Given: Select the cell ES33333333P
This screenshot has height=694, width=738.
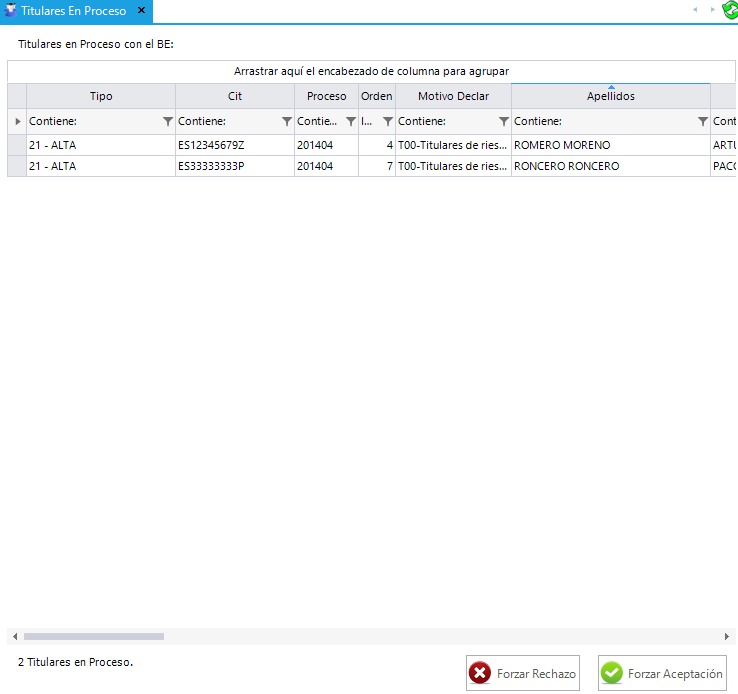Looking at the screenshot, I should point(235,166).
